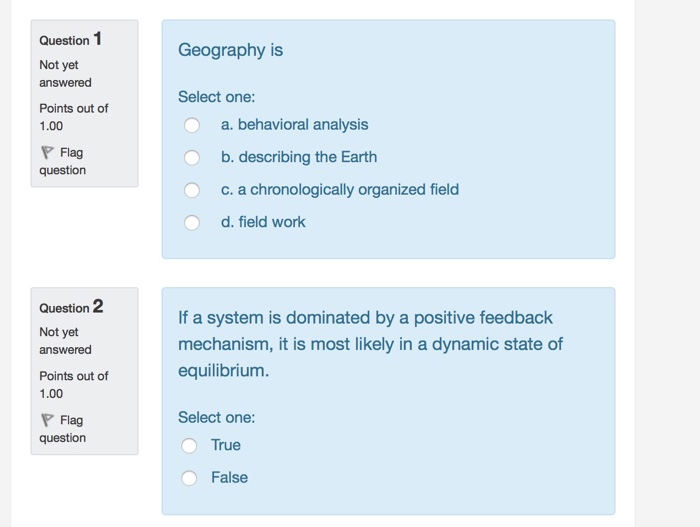700x527 pixels.
Task: Click the 'behavioral analysis' answer label
Action: [x=295, y=125]
